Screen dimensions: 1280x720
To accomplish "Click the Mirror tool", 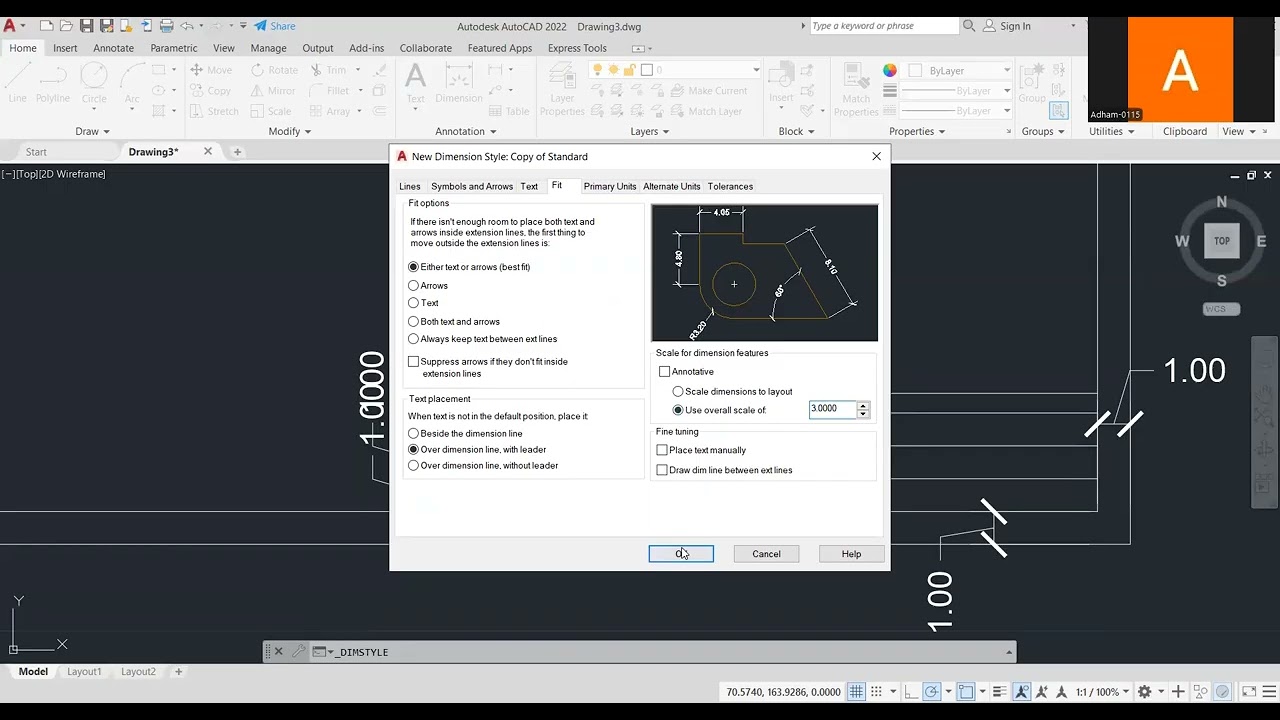I will click(273, 91).
